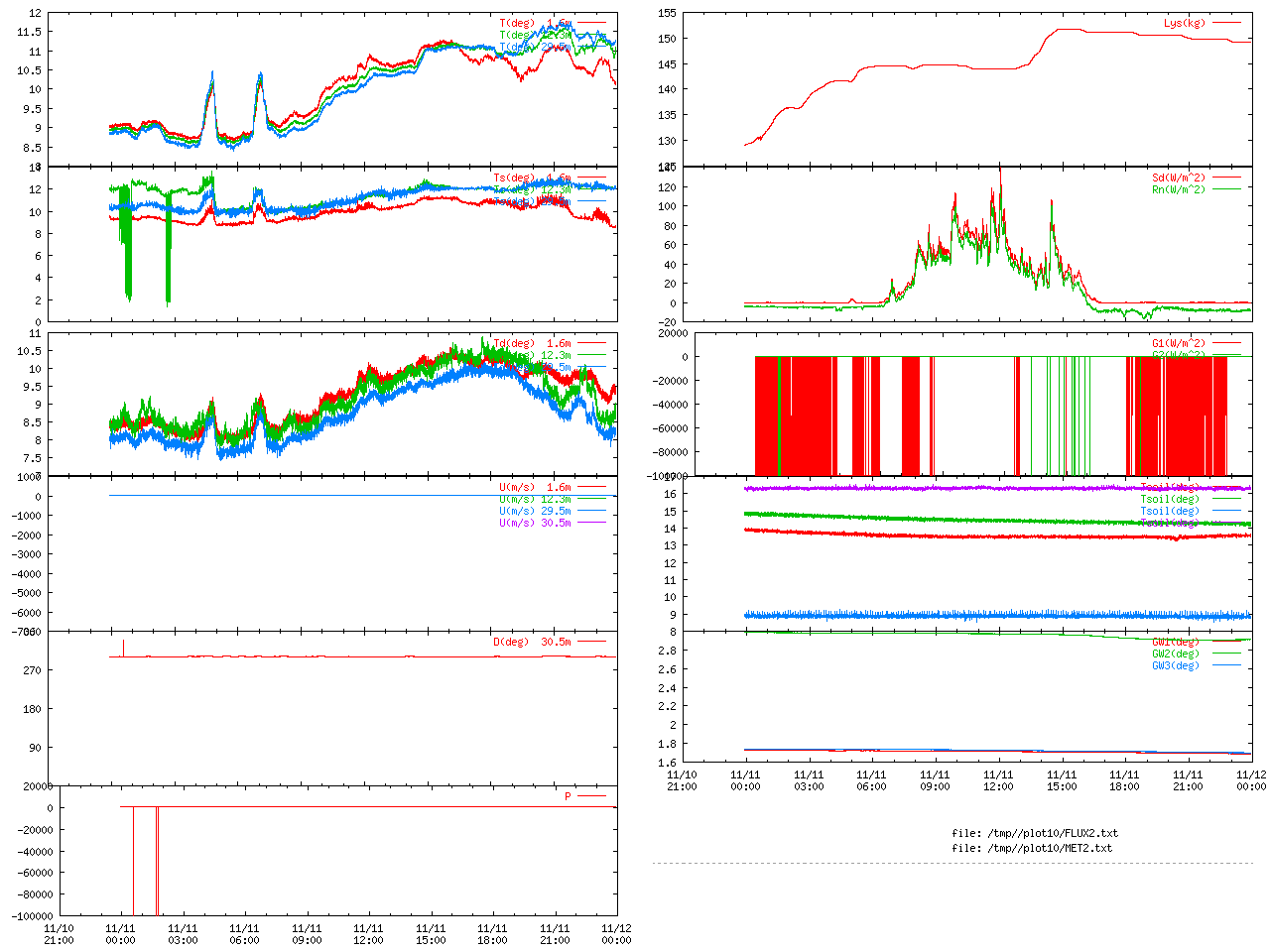This screenshot has width=1270, height=952.
Task: Click the 'G1(W/m^2)' legend label
Action: point(1179,343)
